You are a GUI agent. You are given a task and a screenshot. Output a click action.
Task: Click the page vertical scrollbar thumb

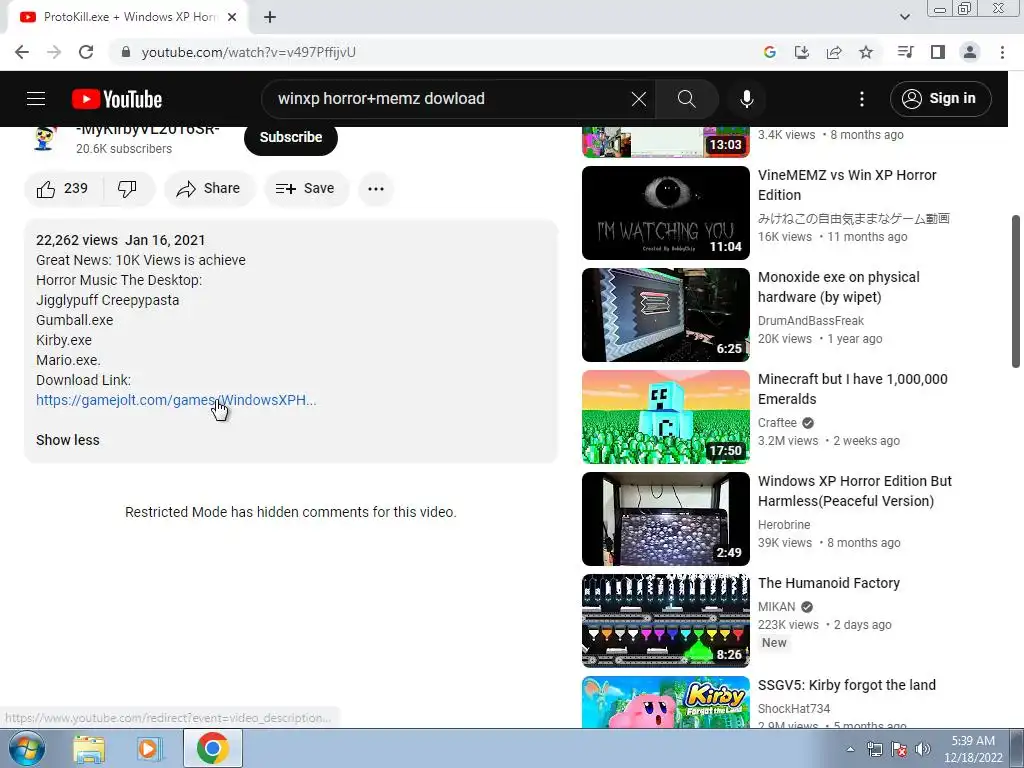click(1016, 291)
